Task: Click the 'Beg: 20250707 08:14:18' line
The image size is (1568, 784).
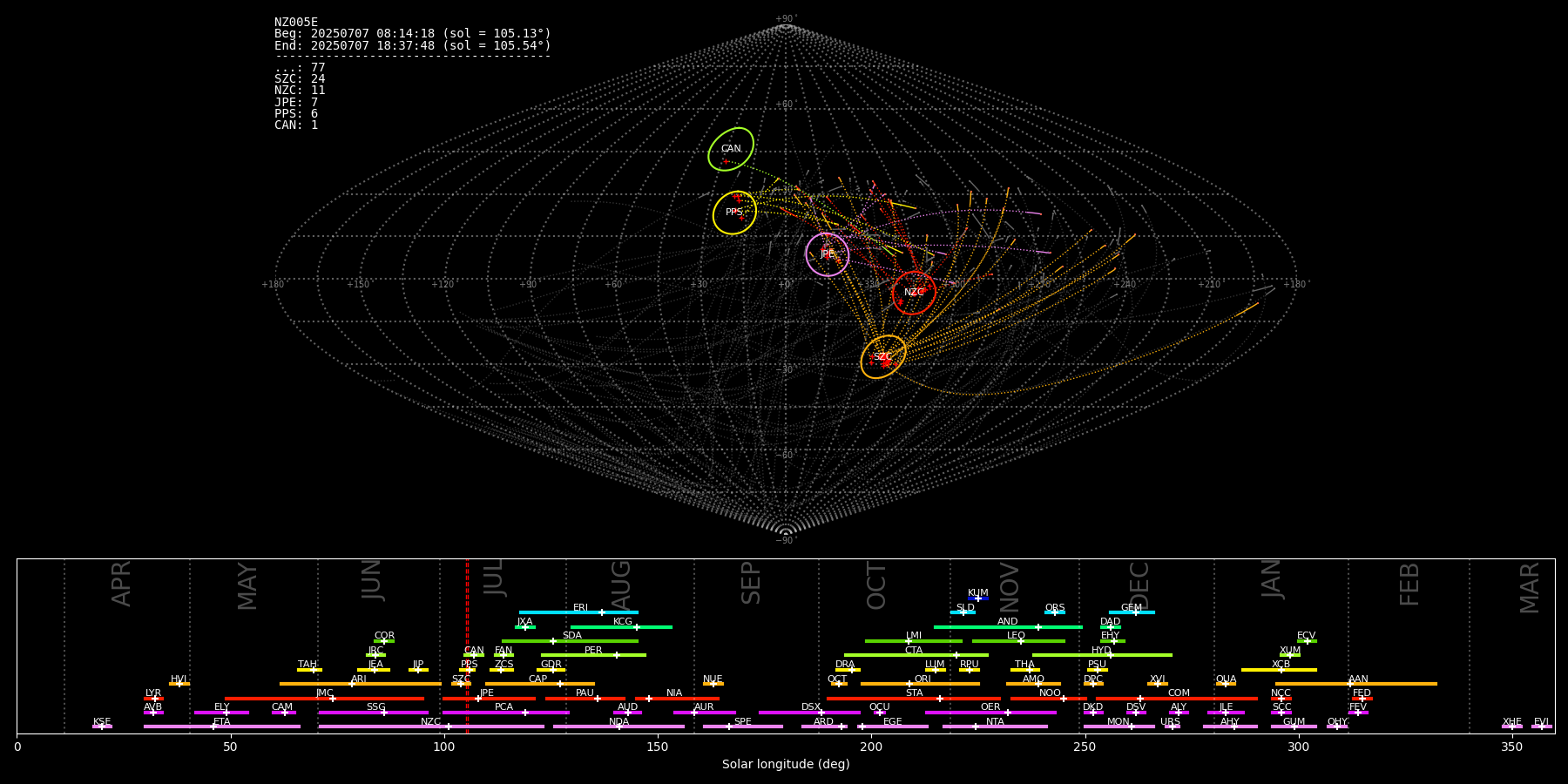Action: pyautogui.click(x=413, y=34)
